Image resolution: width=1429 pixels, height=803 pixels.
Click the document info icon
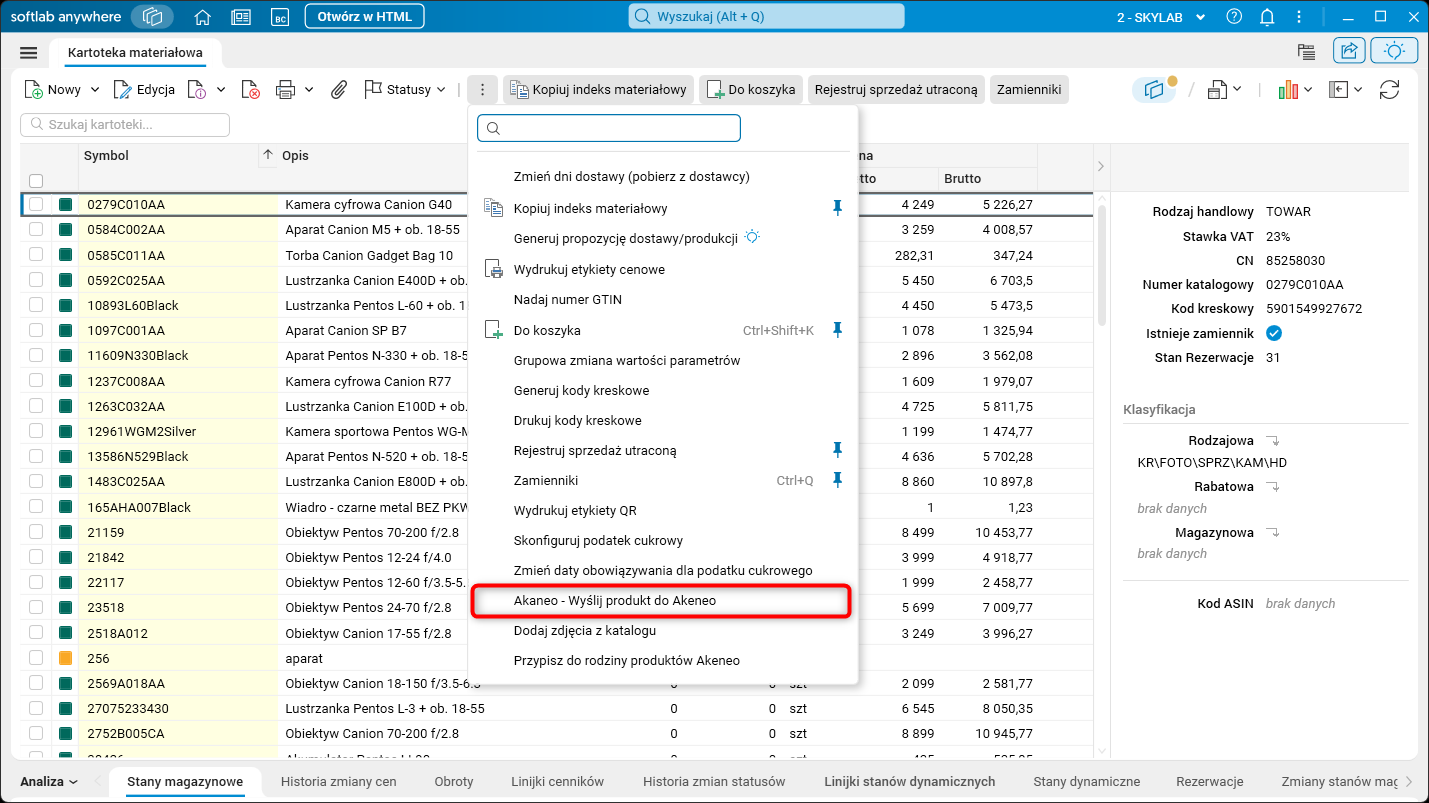tap(197, 90)
